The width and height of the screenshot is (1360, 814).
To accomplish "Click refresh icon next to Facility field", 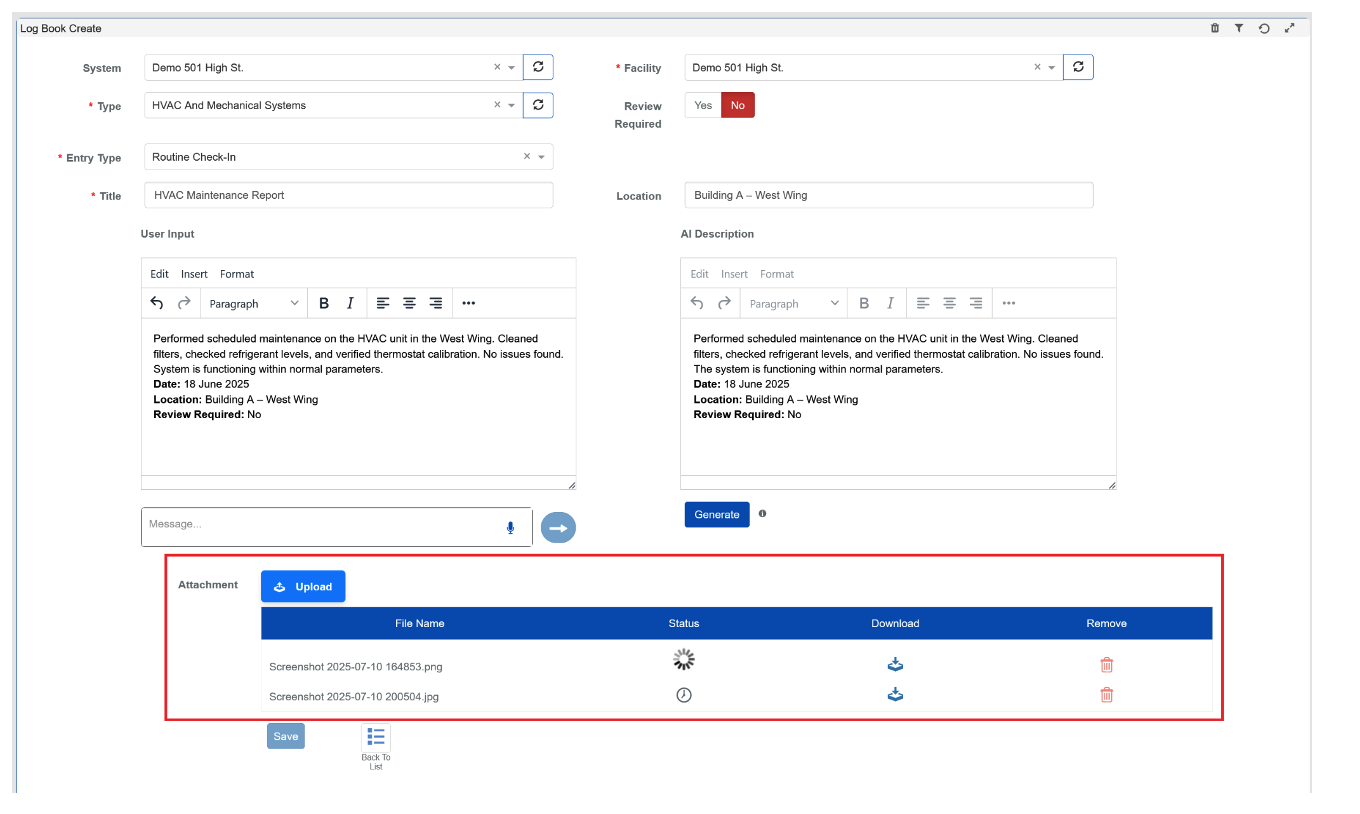I will coord(1078,67).
